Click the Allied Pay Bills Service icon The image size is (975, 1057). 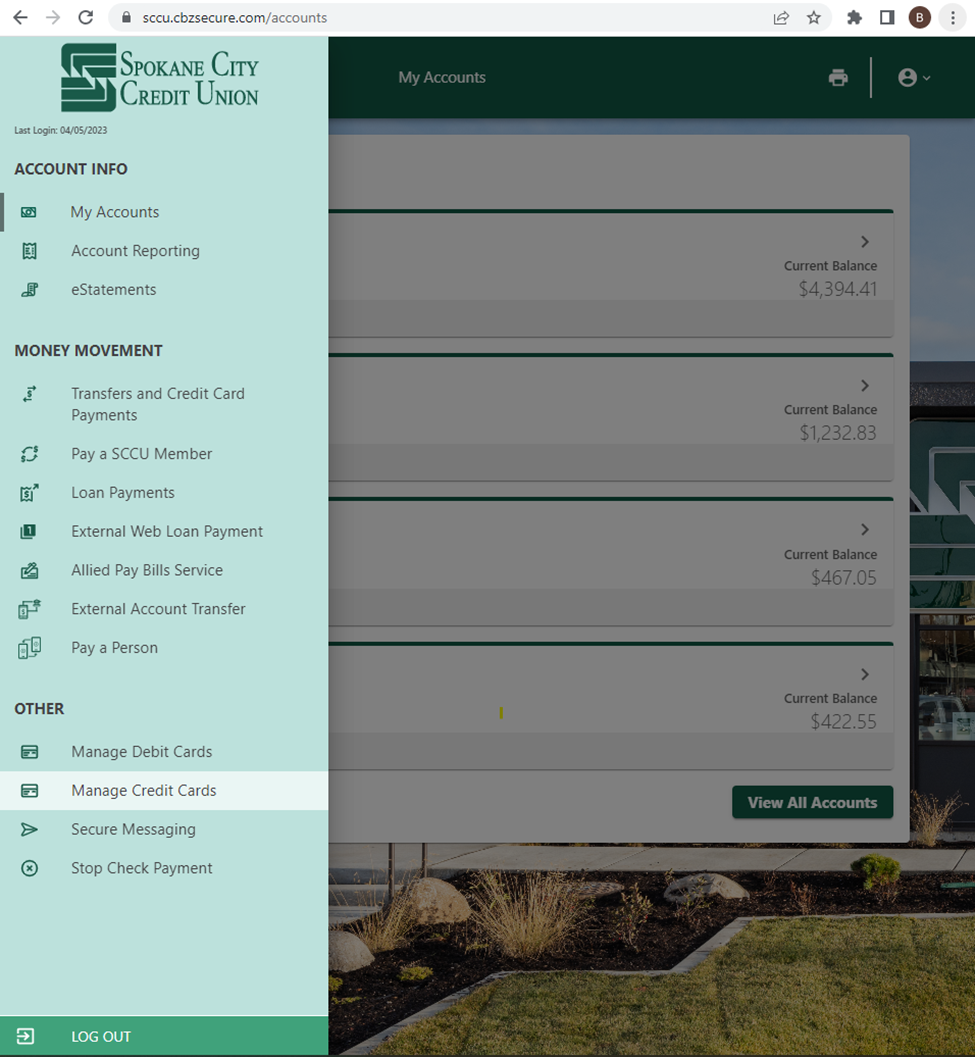pos(30,571)
